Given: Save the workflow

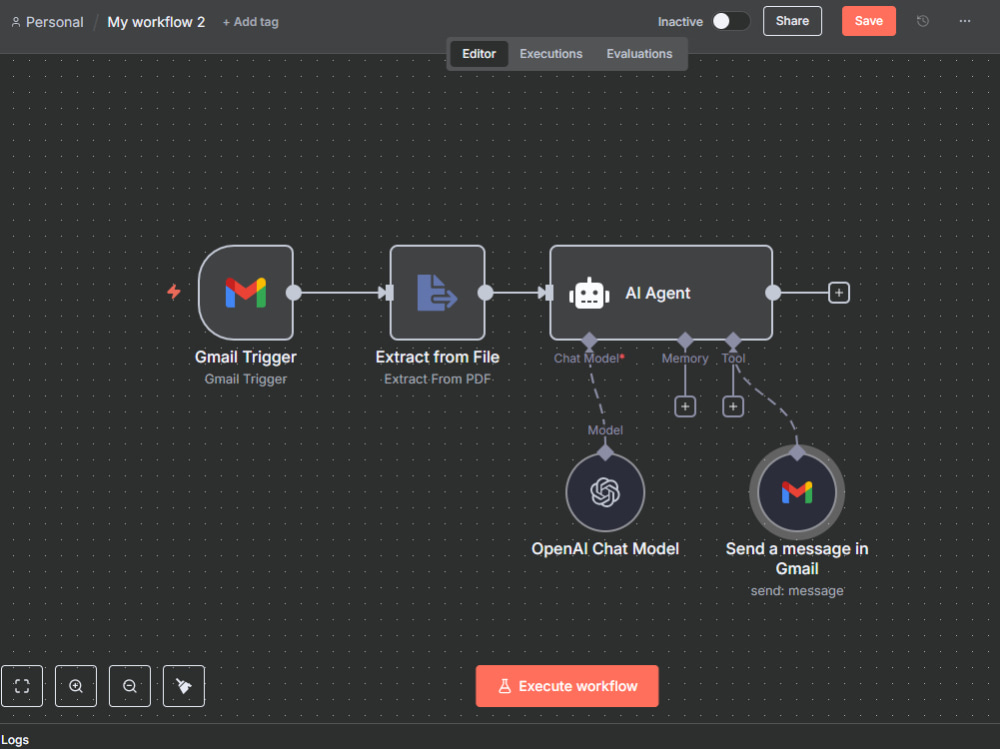Looking at the screenshot, I should click(869, 21).
